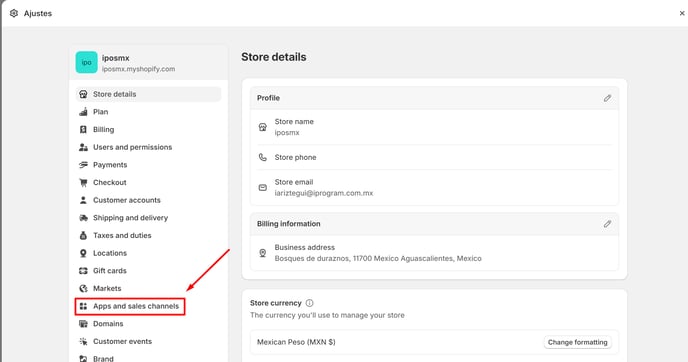Click the Store details storefront icon
The width and height of the screenshot is (688, 362).
pyautogui.click(x=83, y=94)
